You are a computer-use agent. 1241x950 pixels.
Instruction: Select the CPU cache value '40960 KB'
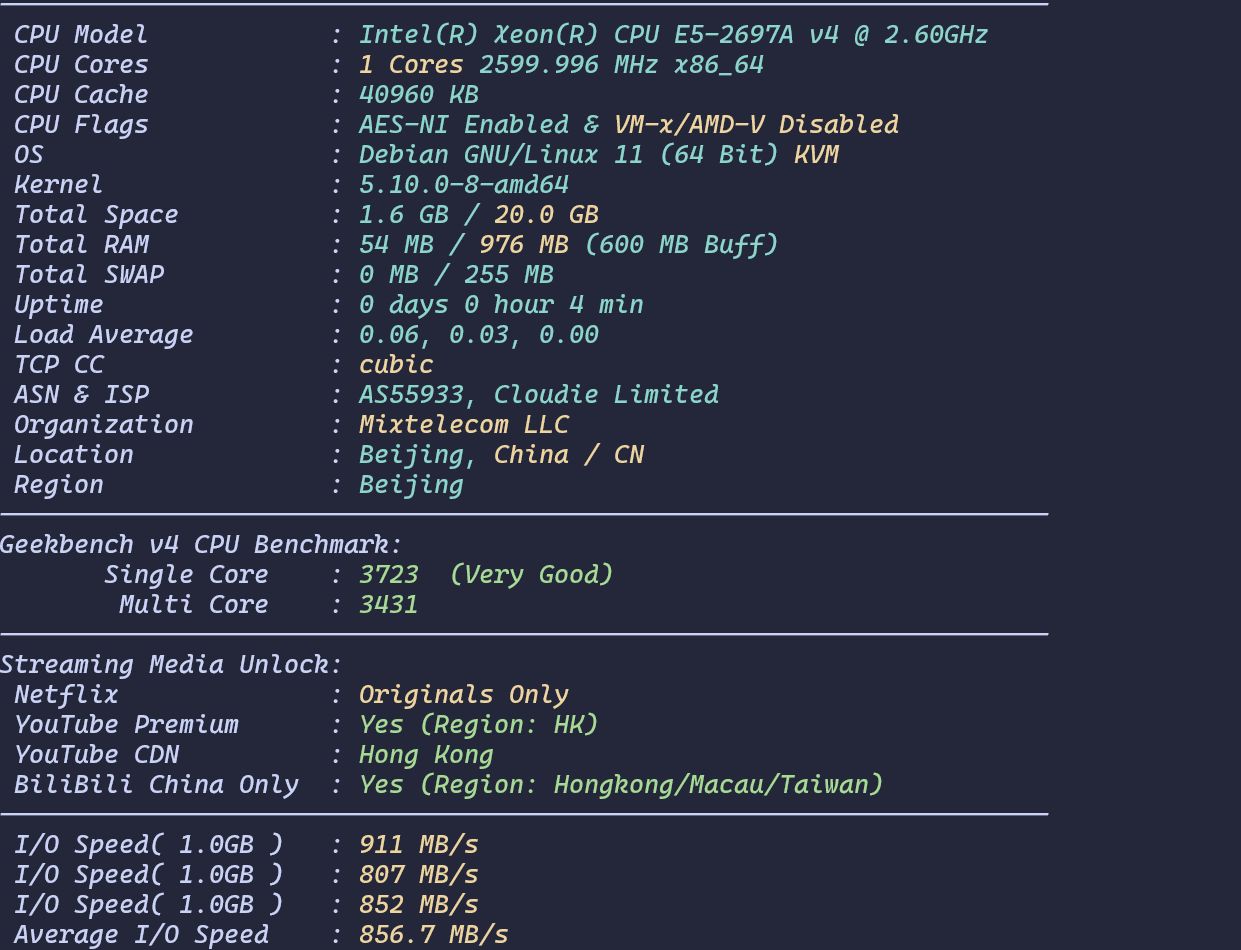click(419, 95)
